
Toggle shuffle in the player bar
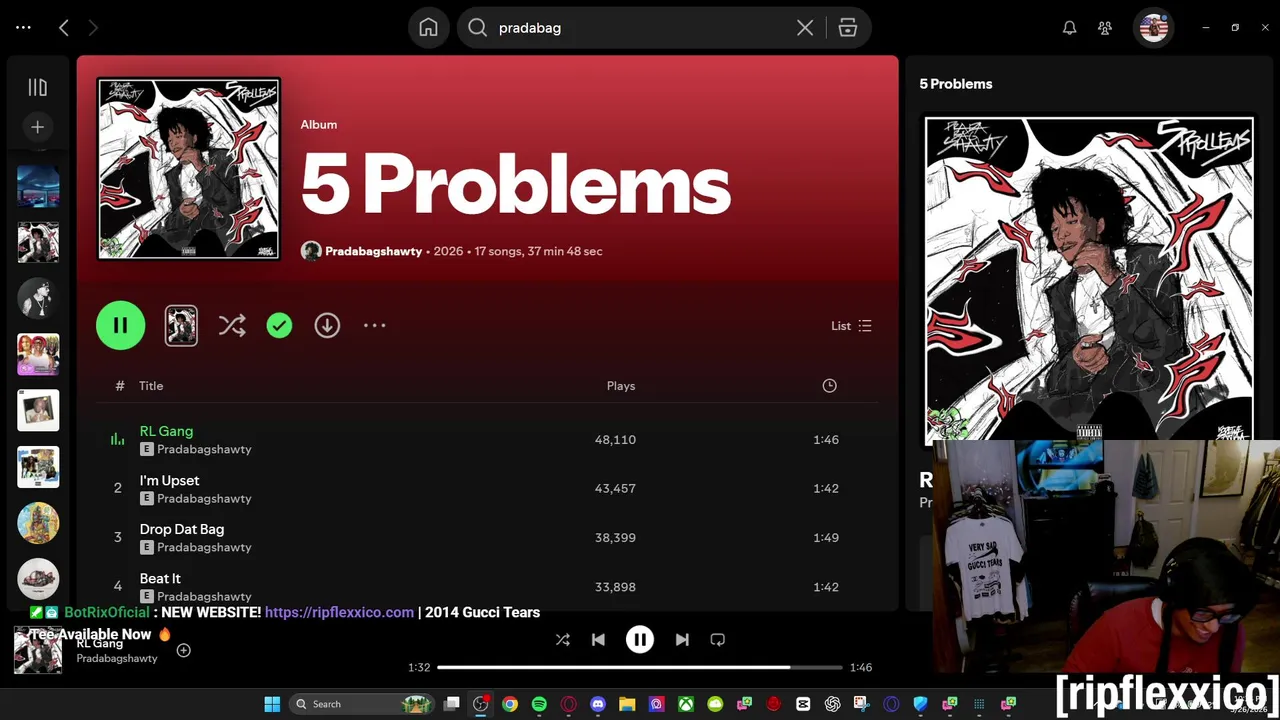pos(562,640)
